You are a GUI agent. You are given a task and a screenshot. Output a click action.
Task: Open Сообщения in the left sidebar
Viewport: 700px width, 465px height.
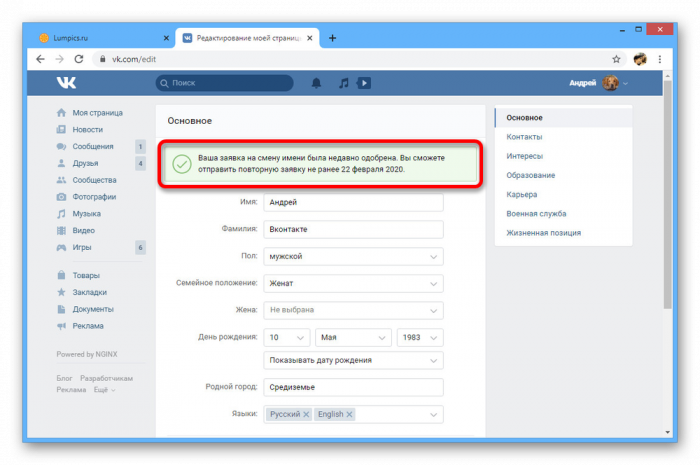[93, 146]
